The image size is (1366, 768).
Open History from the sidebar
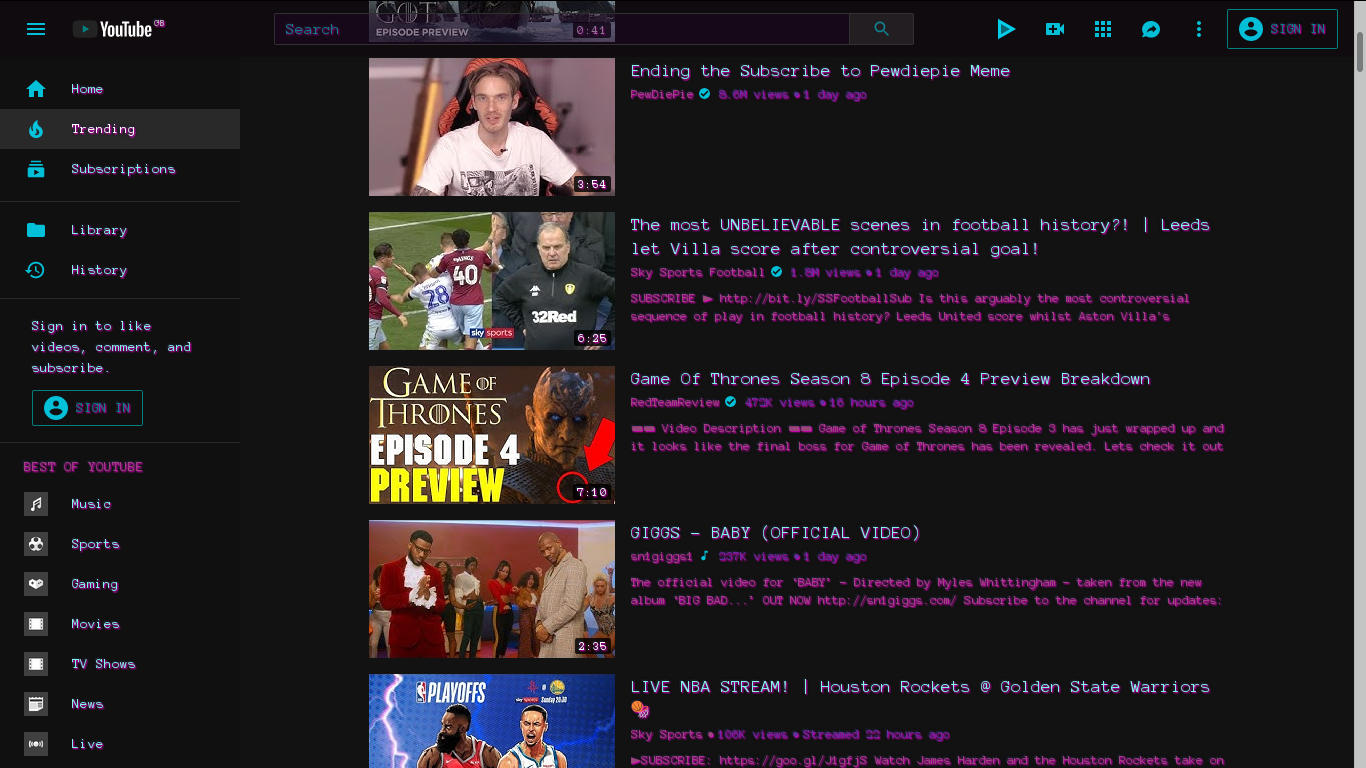(120, 270)
